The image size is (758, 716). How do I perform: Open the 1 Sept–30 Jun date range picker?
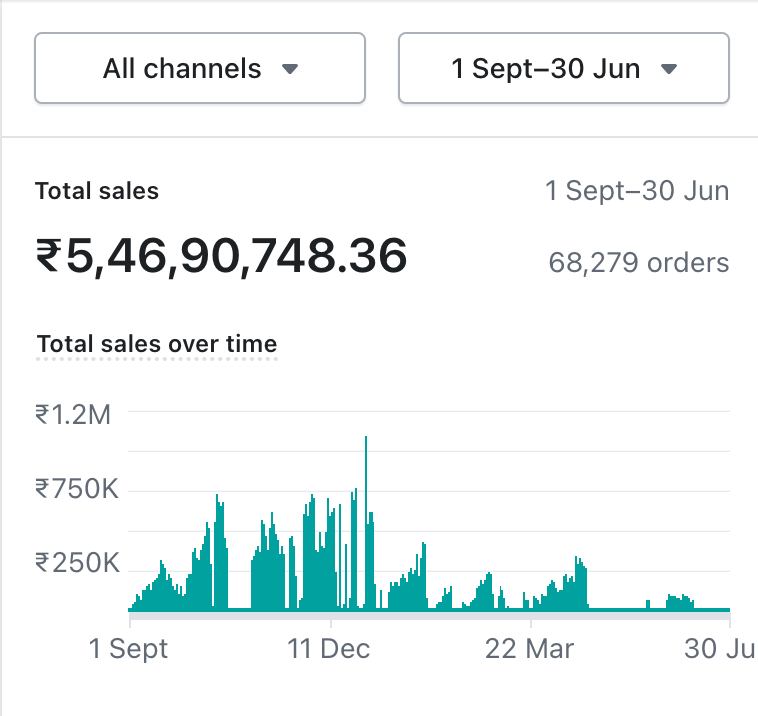(x=563, y=69)
